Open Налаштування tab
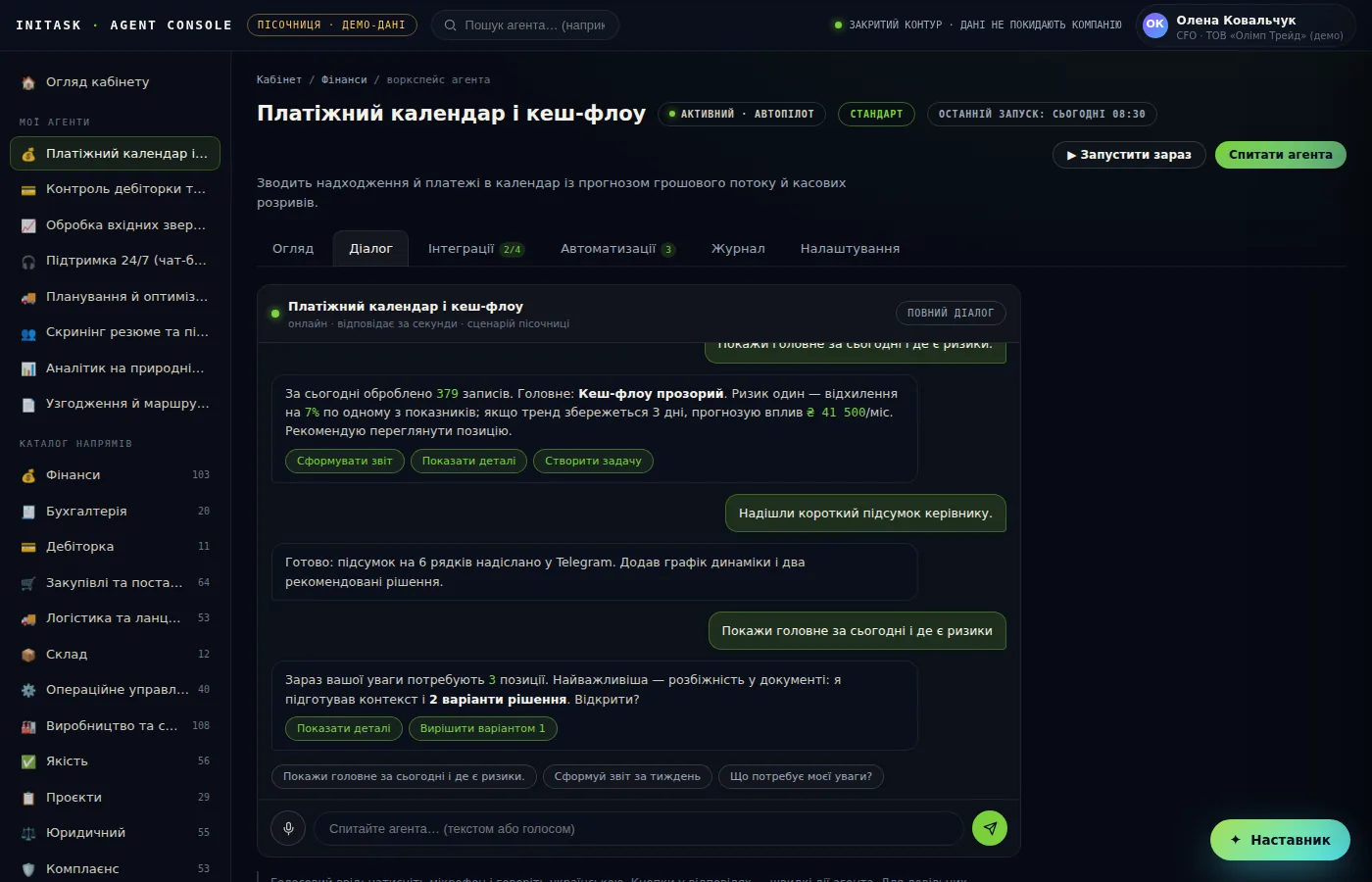Viewport: 1372px width, 882px height. coord(850,249)
